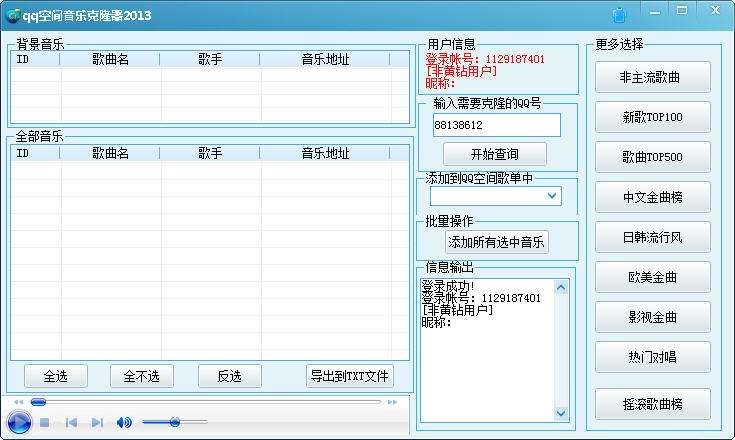735x440 pixels.
Task: Click the play button in the player bar
Action: click(19, 422)
